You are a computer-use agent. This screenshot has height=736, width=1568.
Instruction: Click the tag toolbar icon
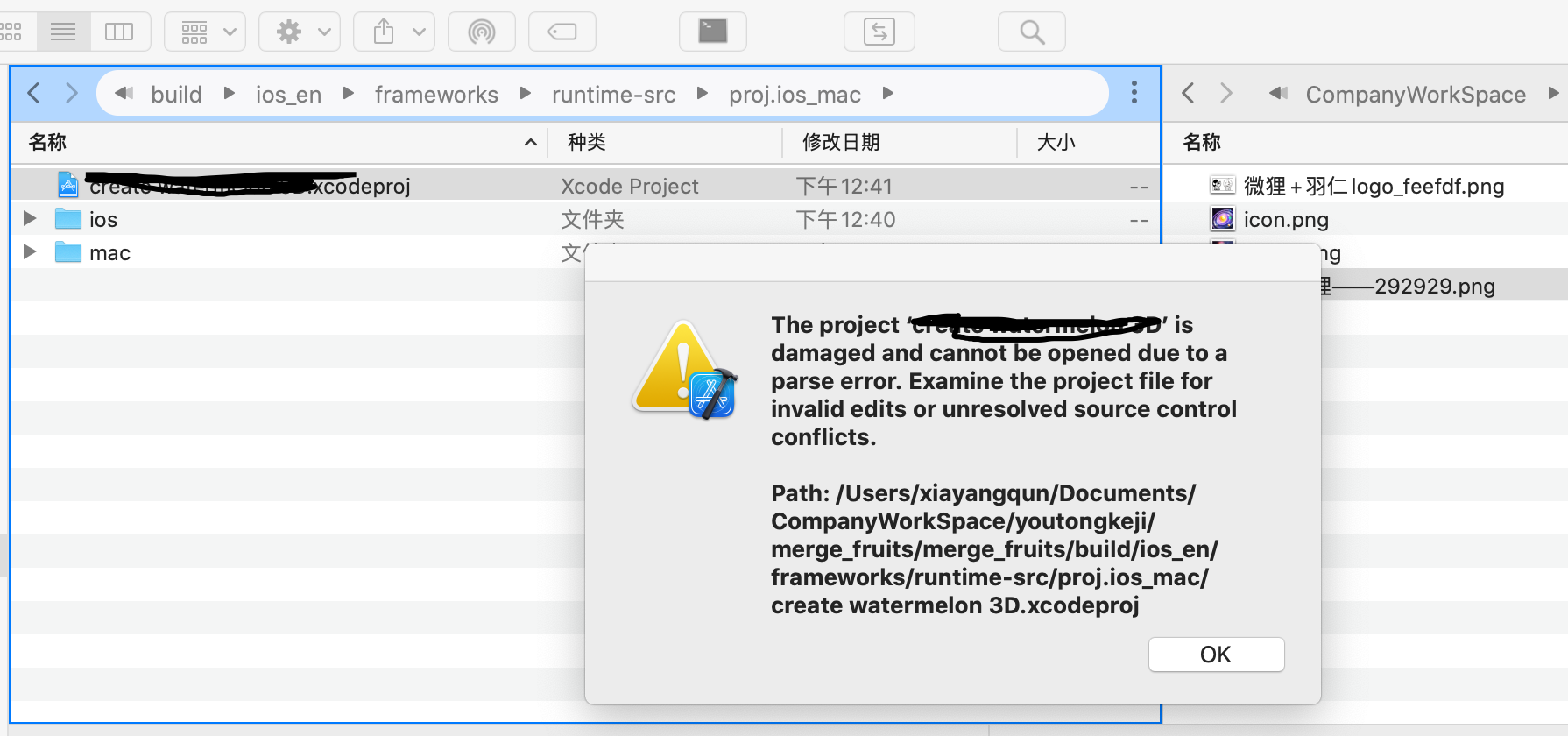coord(562,32)
